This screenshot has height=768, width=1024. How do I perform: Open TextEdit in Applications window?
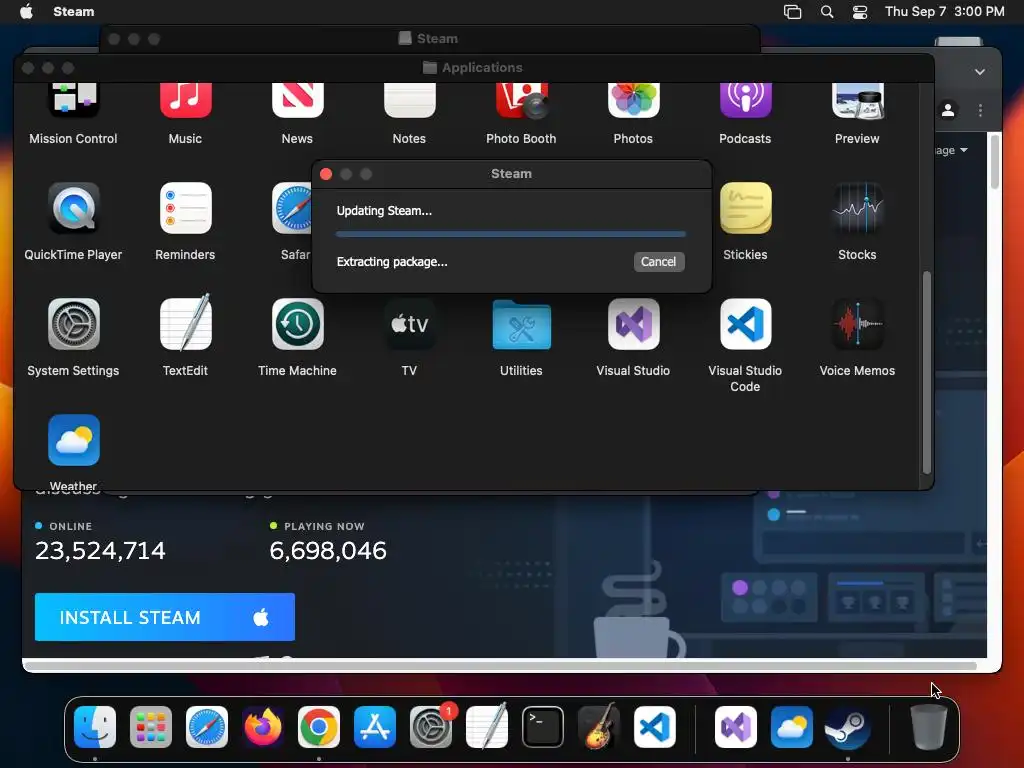coord(185,324)
